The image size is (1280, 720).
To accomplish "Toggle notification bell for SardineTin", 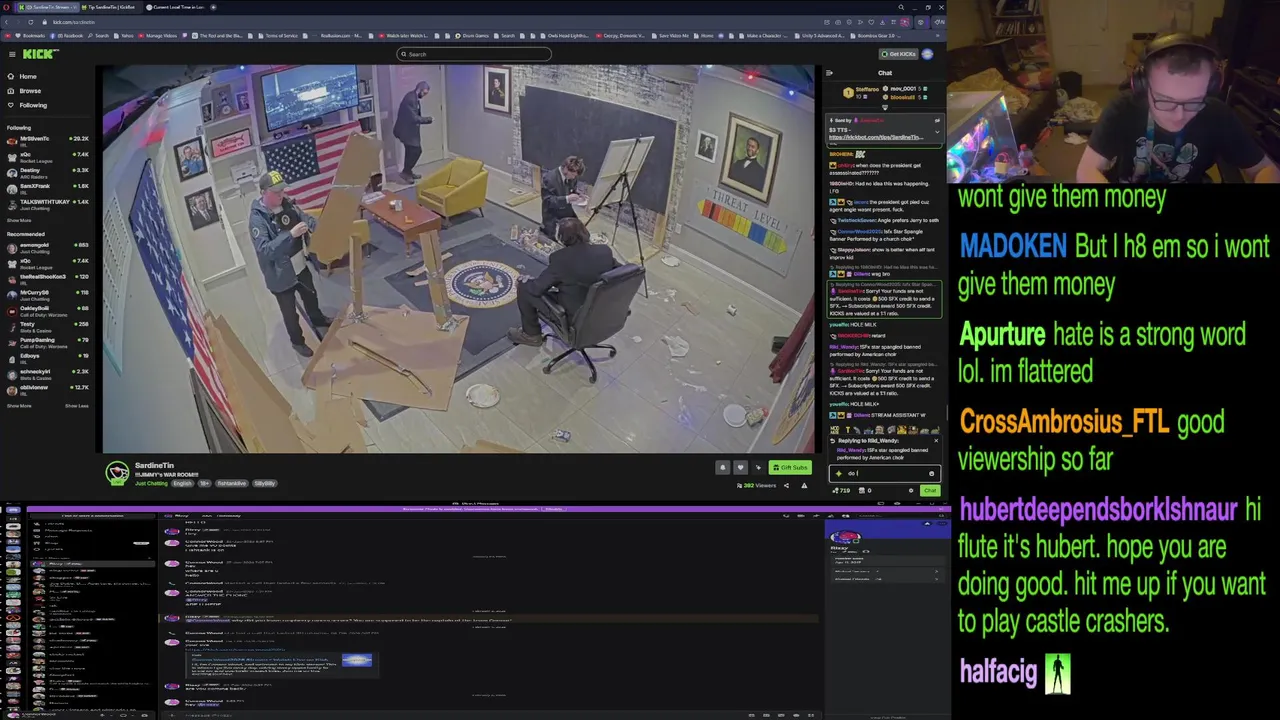I will tap(723, 467).
